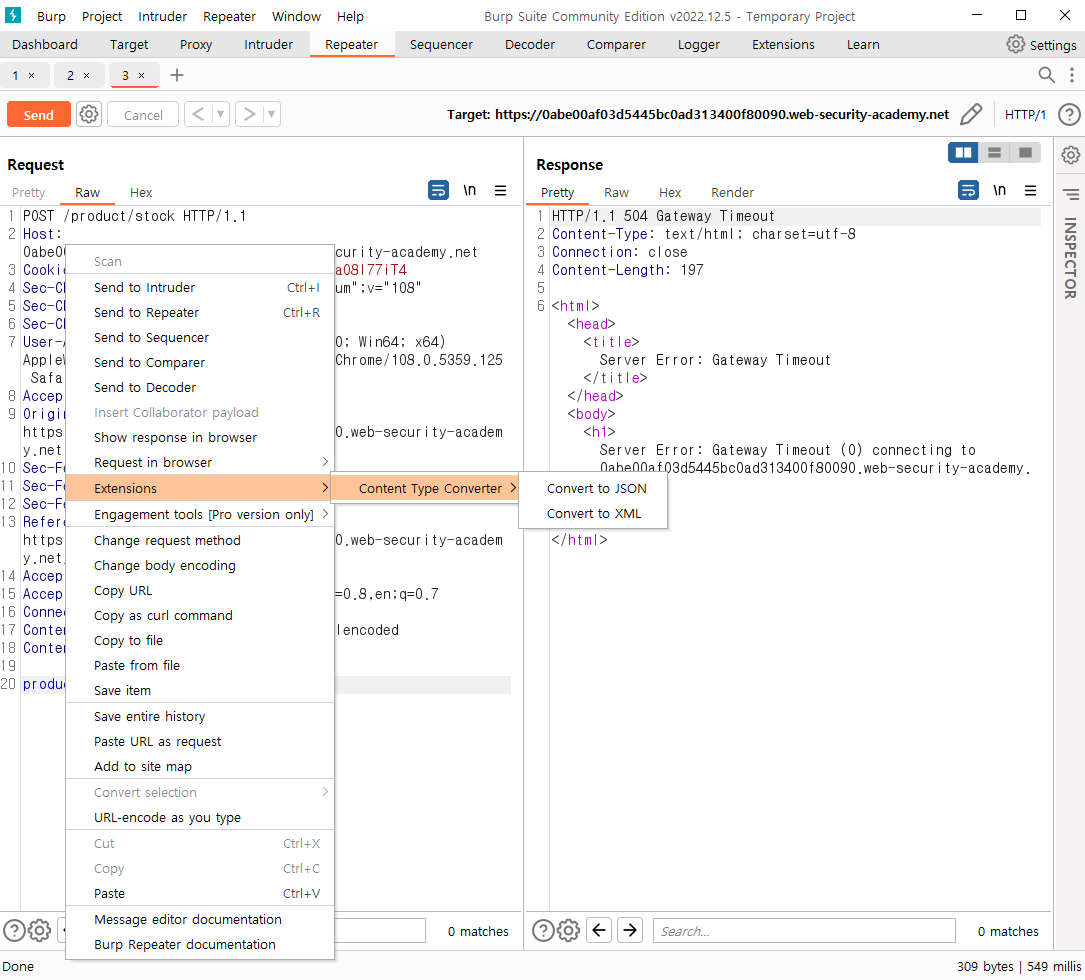The image size is (1085, 980).
Task: Open the help icon beside HTTP/1
Action: [x=1069, y=114]
